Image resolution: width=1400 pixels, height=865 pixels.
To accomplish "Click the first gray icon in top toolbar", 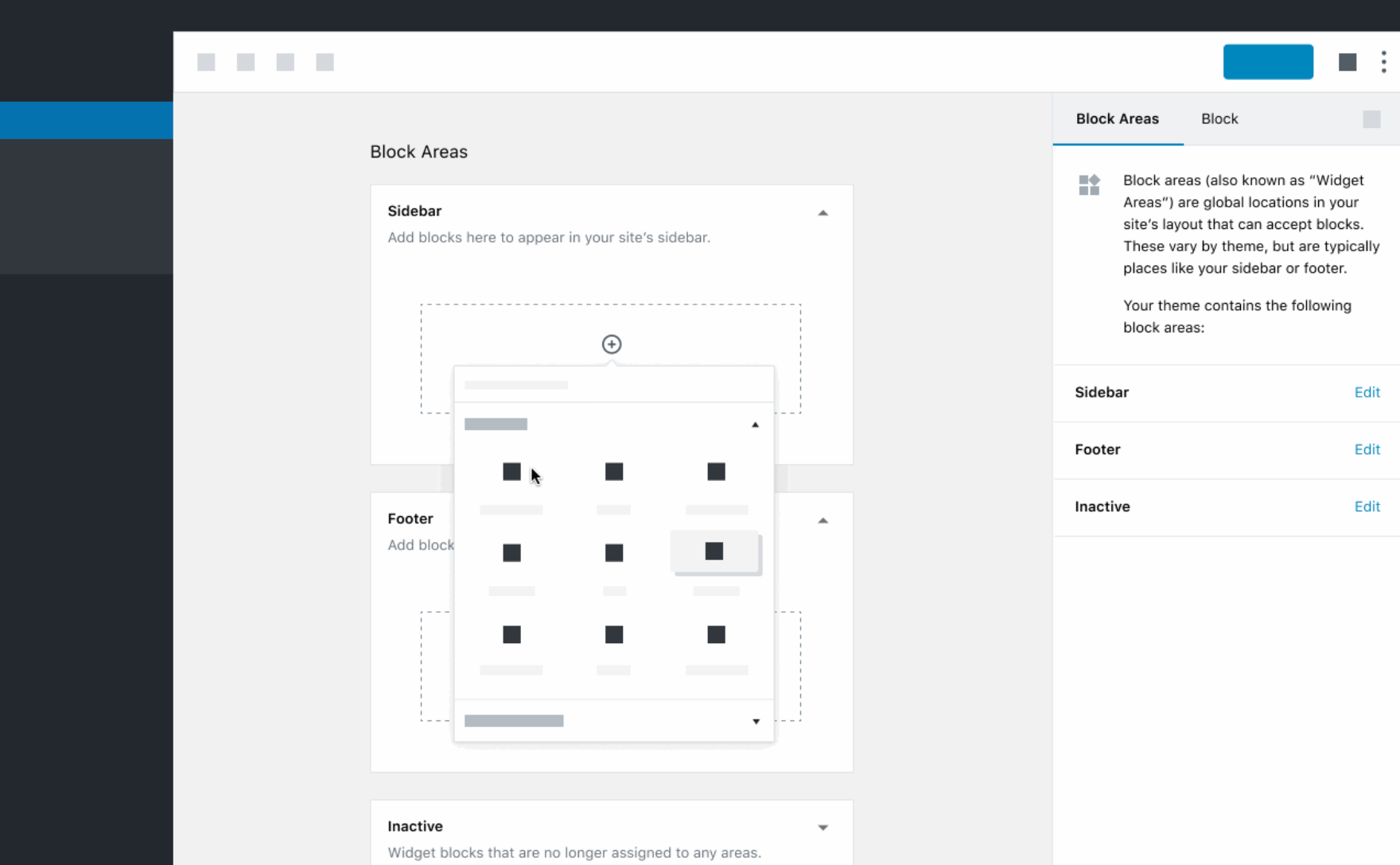I will (206, 62).
